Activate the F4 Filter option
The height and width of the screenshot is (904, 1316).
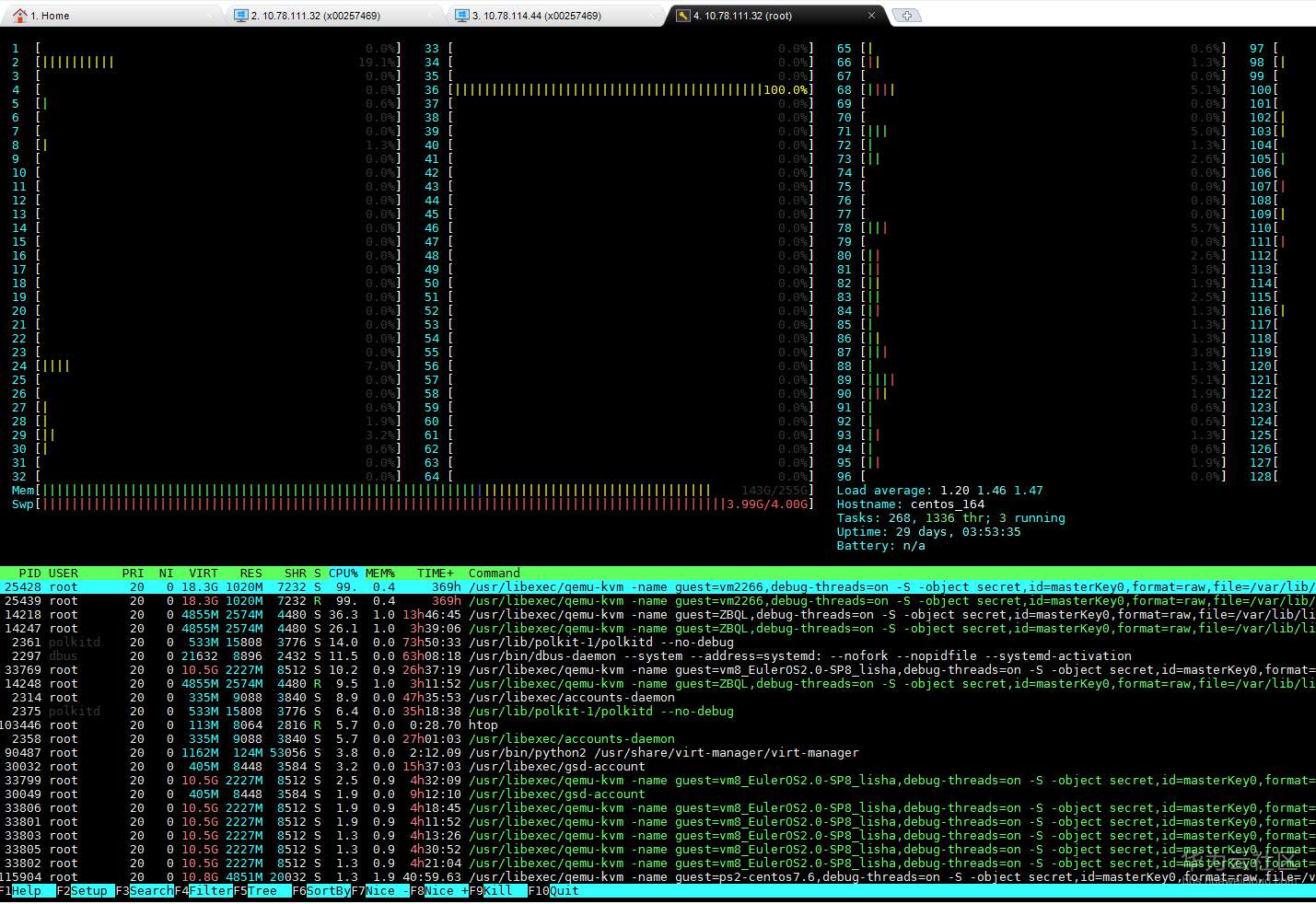pyautogui.click(x=210, y=891)
